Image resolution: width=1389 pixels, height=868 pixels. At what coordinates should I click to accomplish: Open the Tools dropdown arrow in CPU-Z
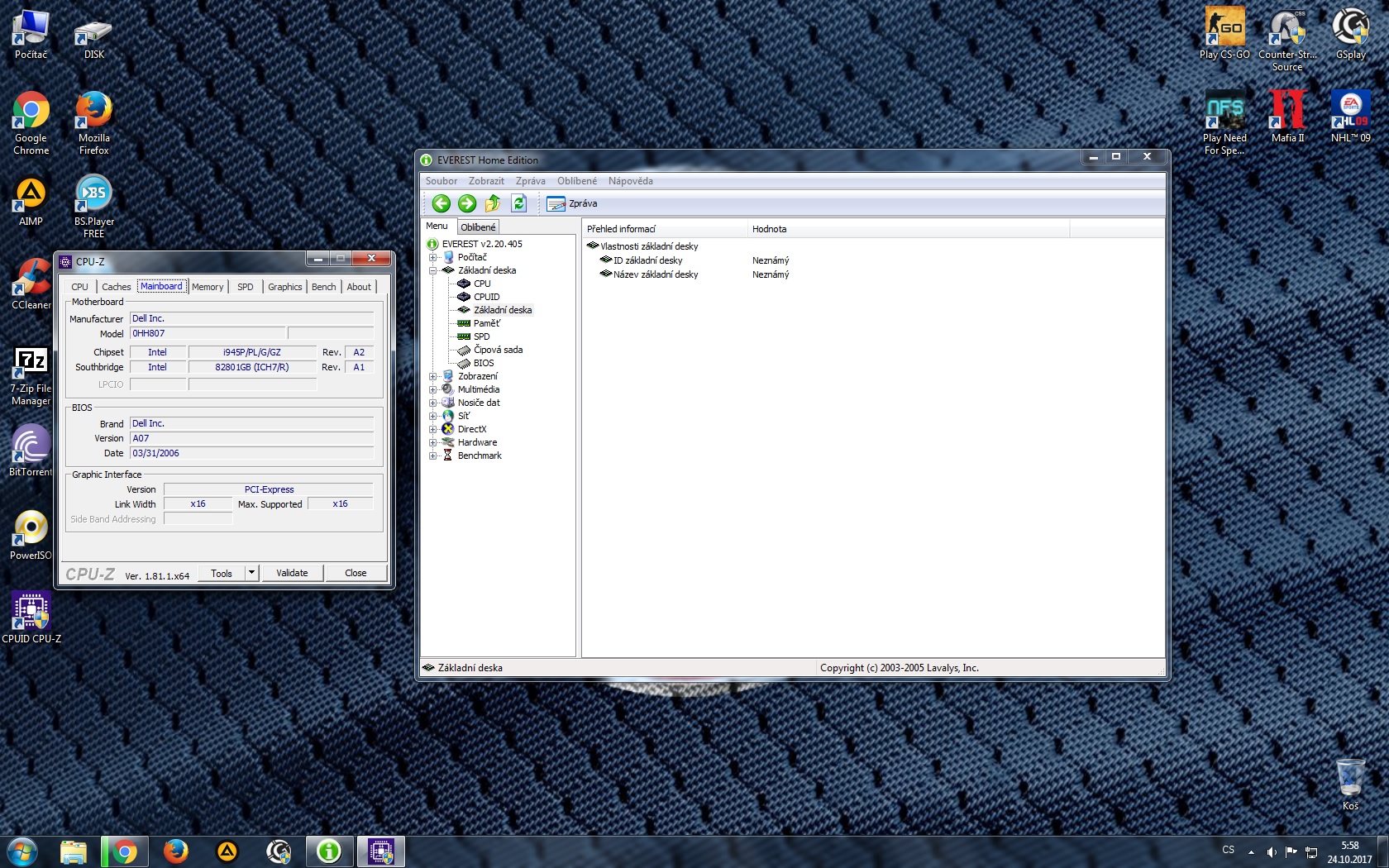252,573
